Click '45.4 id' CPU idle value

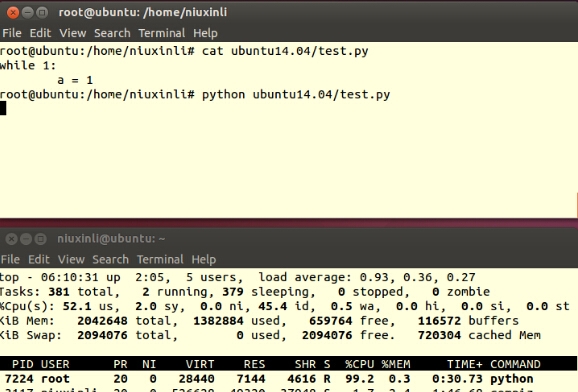point(283,306)
